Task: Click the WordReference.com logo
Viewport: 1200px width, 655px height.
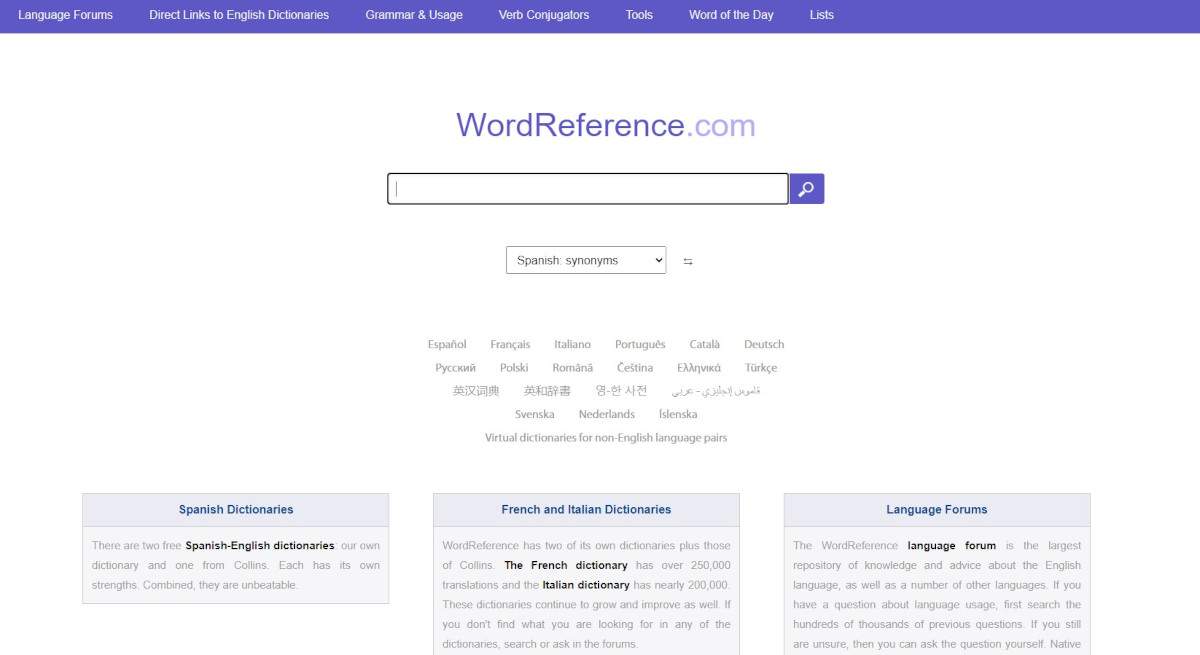Action: [x=606, y=125]
